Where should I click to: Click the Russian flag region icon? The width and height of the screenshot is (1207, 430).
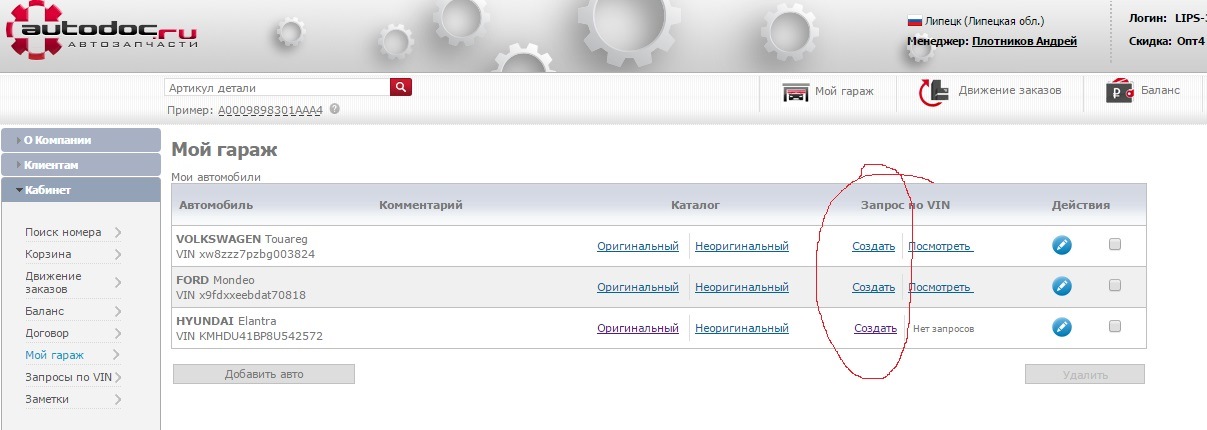coord(914,20)
